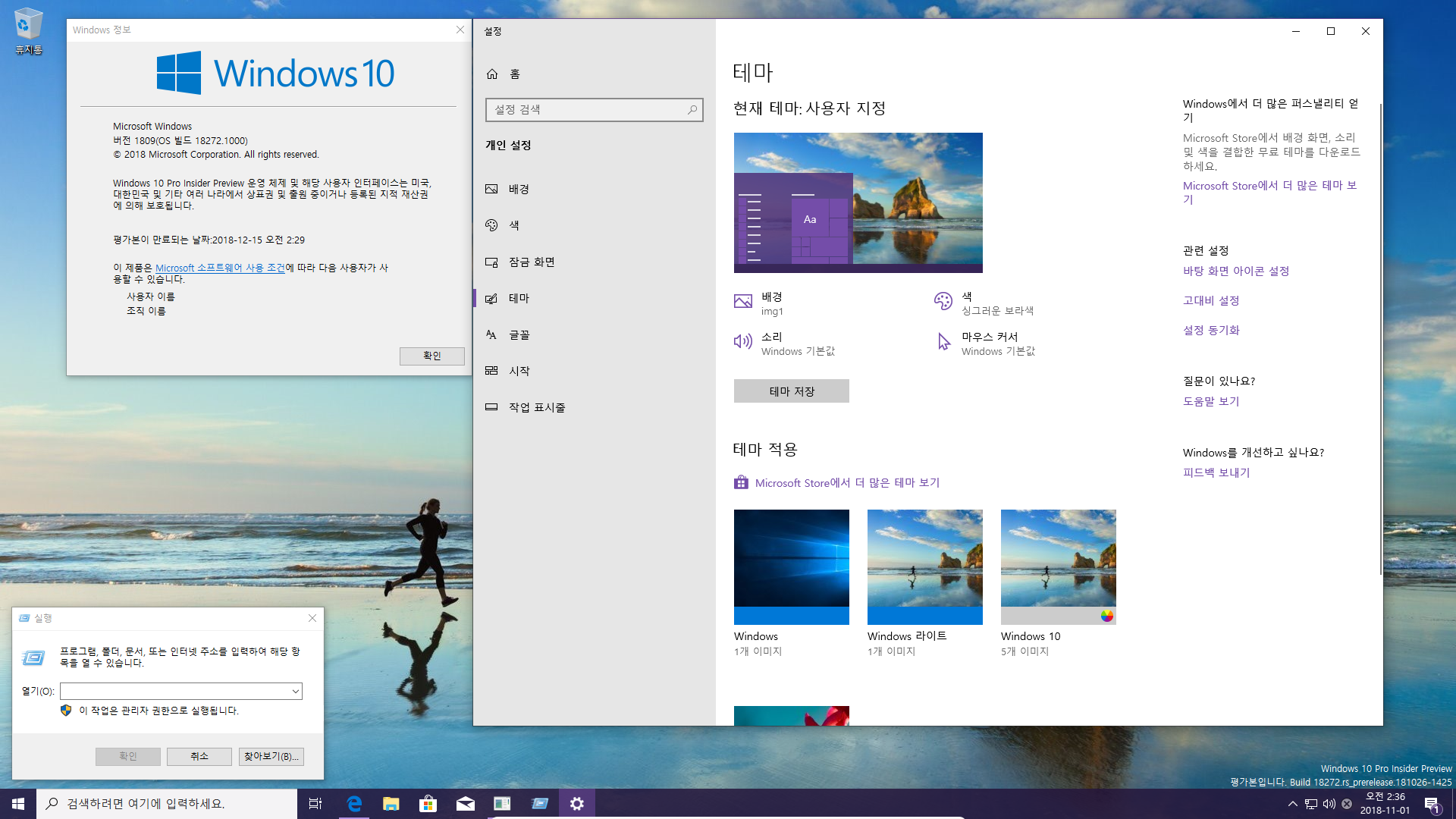Viewport: 1456px width, 819px height.
Task: Open the 시작 start sidebar item
Action: (595, 371)
